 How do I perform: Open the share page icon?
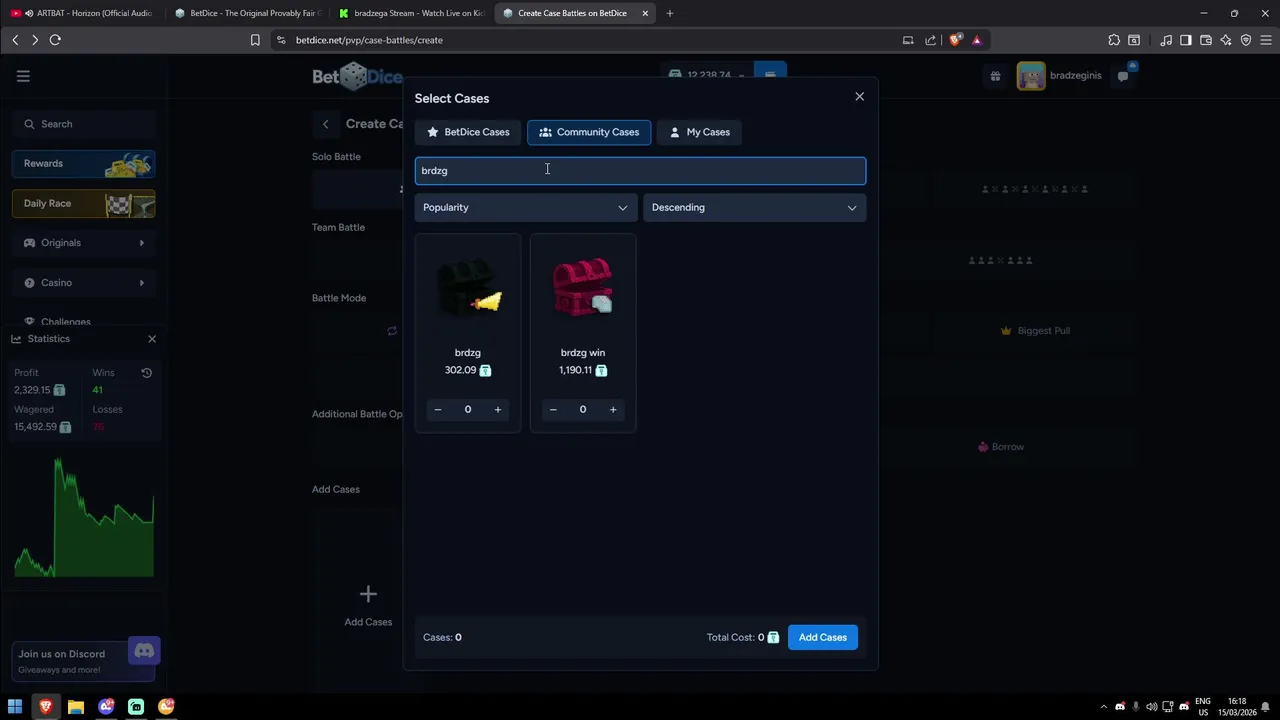click(x=931, y=40)
